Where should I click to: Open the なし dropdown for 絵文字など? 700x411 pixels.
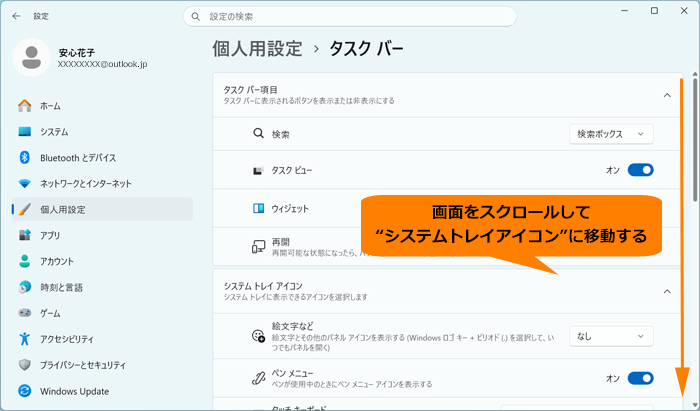pos(611,336)
